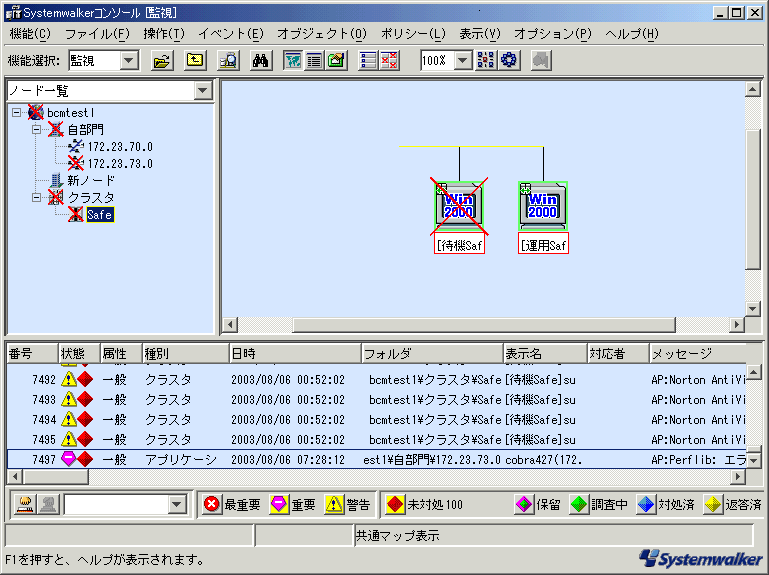Image resolution: width=769 pixels, height=575 pixels.
Task: Click the binoculars find icon
Action: (260, 60)
